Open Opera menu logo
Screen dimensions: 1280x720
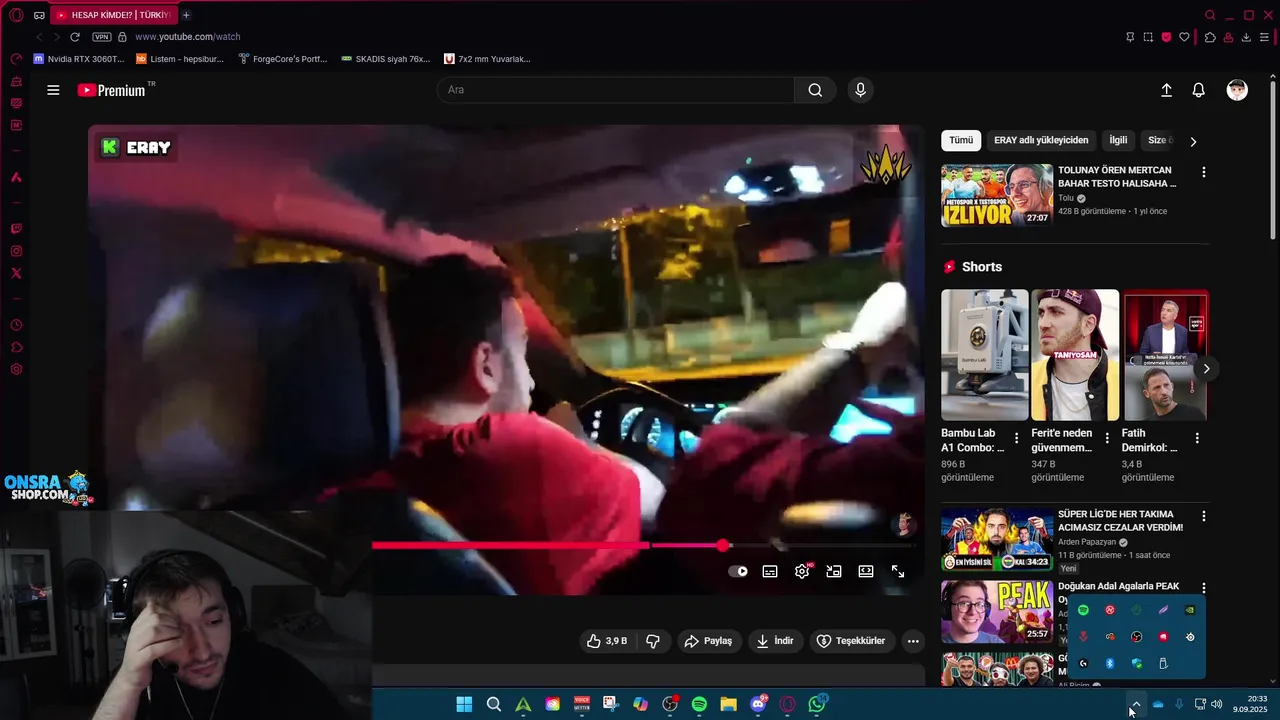(x=16, y=15)
